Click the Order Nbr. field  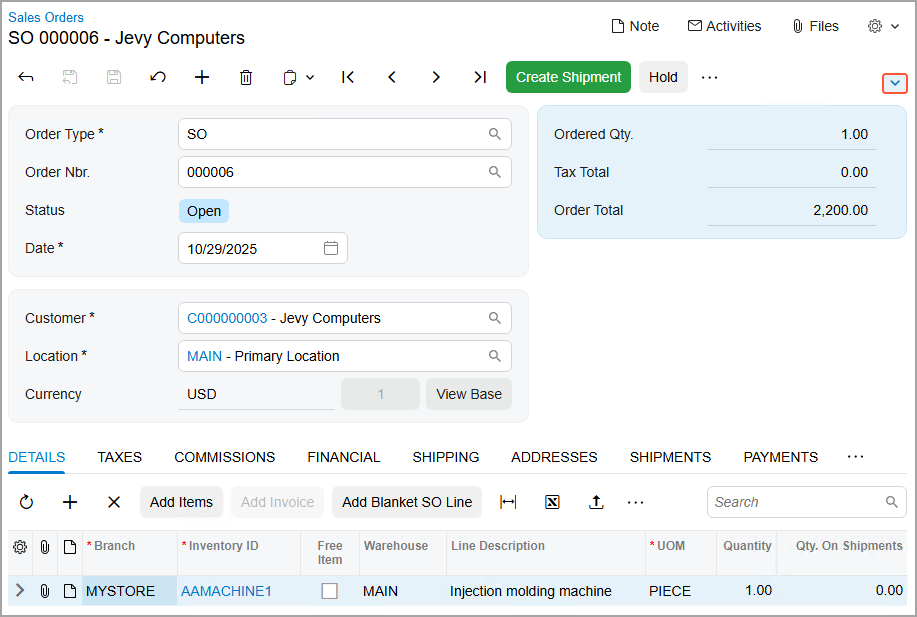tap(344, 172)
